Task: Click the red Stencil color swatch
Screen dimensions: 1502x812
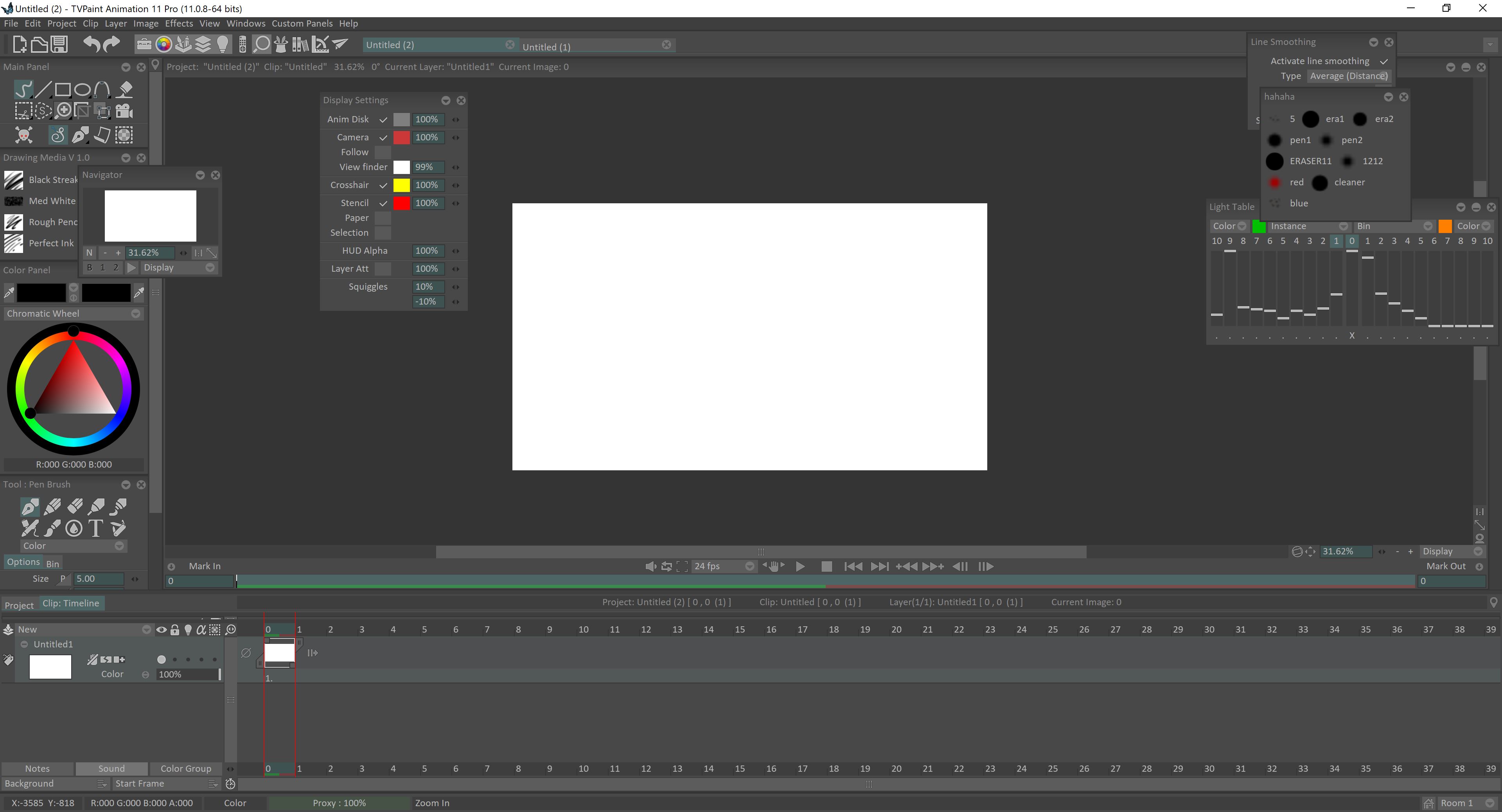Action: pyautogui.click(x=402, y=203)
